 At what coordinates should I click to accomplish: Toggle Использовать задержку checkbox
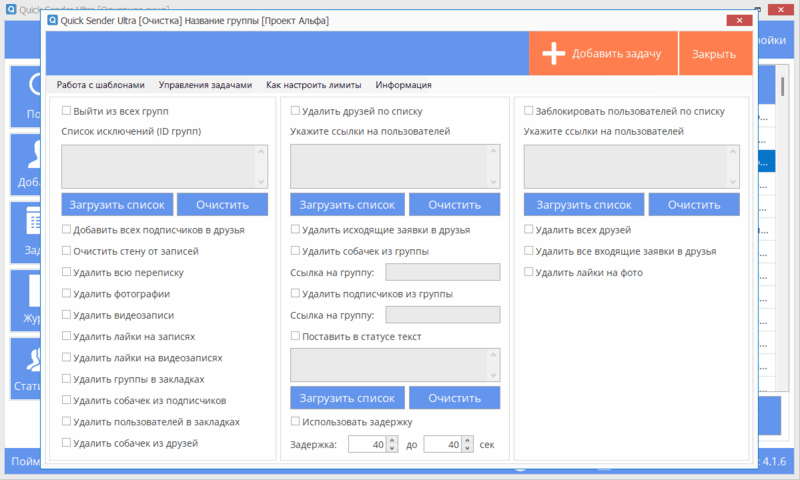[x=295, y=421]
